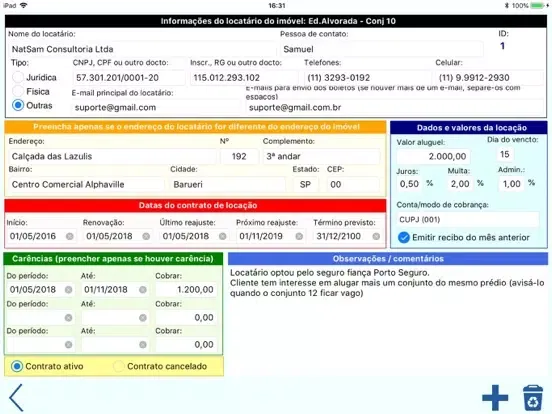Clear the Próximo reajuste date 01/11/2019

tap(299, 236)
